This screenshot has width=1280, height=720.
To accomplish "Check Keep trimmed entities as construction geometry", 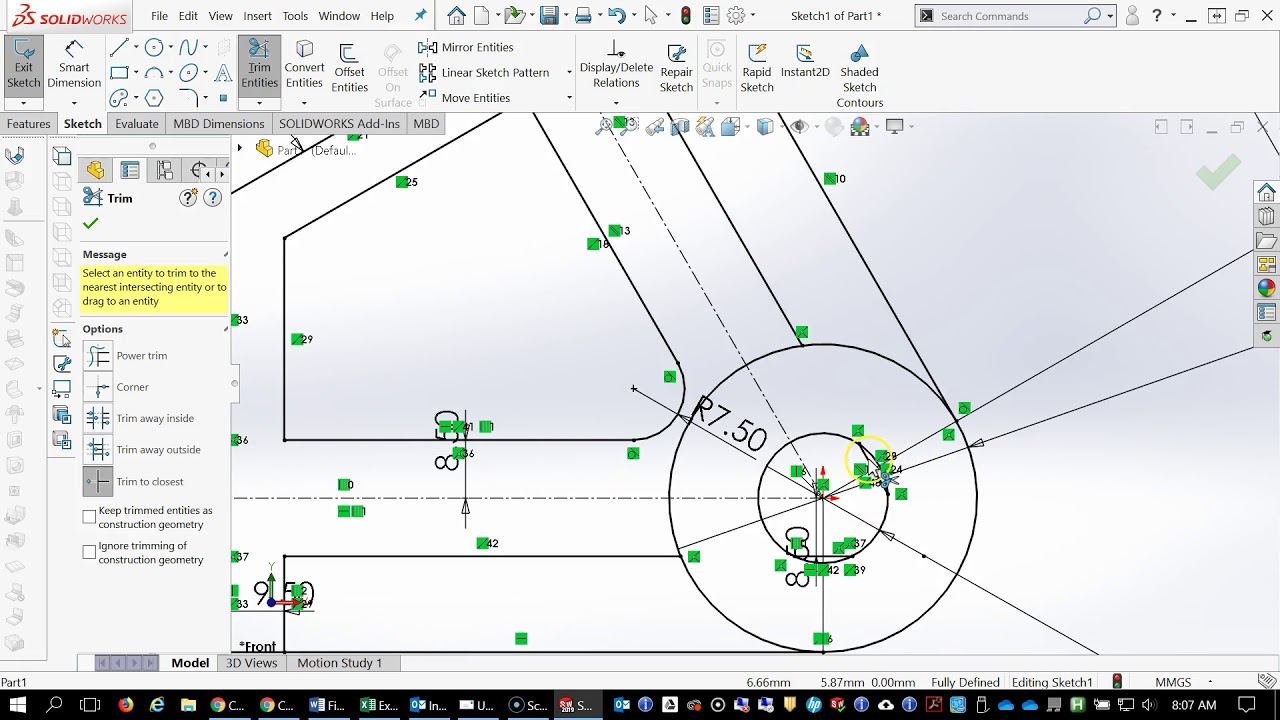I will click(x=89, y=517).
